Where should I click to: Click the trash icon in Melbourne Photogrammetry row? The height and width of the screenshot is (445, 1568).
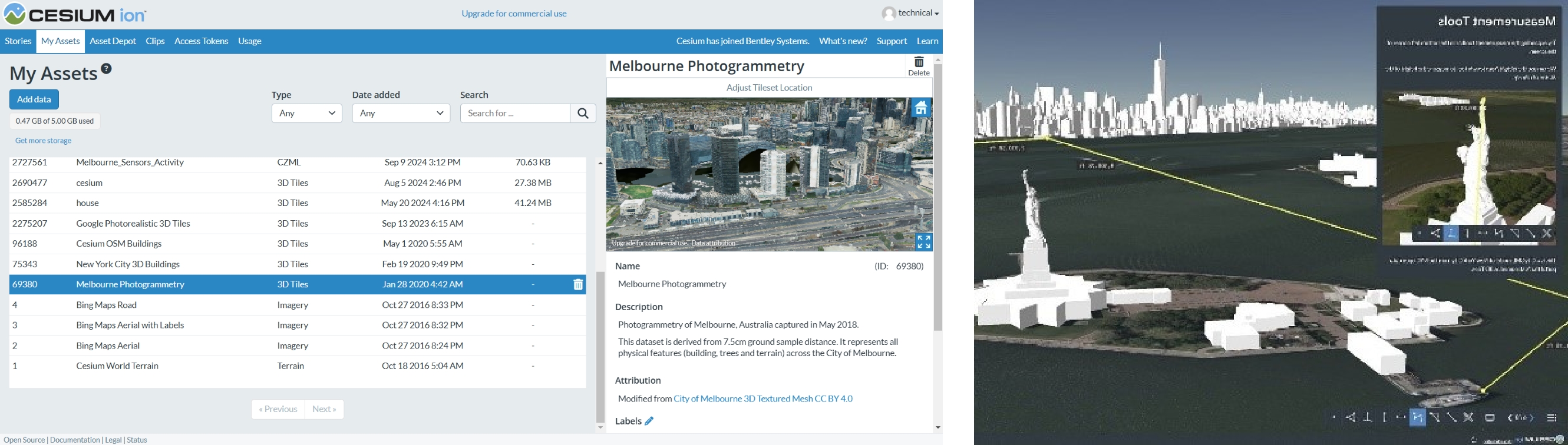pos(578,284)
